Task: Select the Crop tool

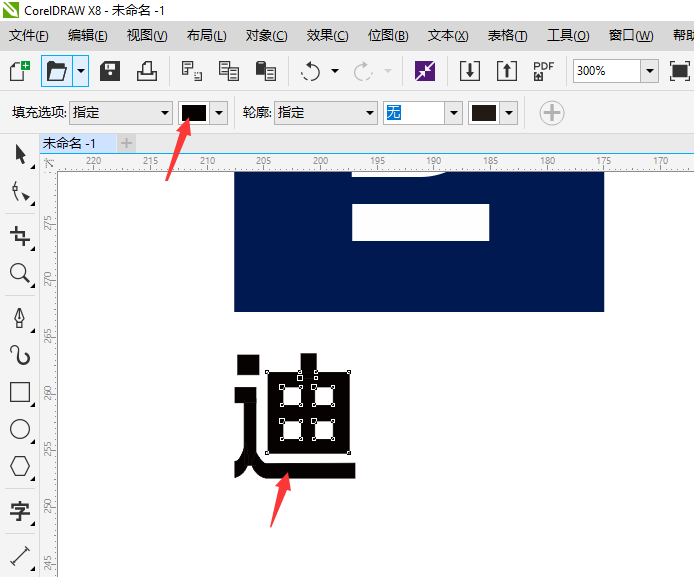Action: click(x=20, y=236)
